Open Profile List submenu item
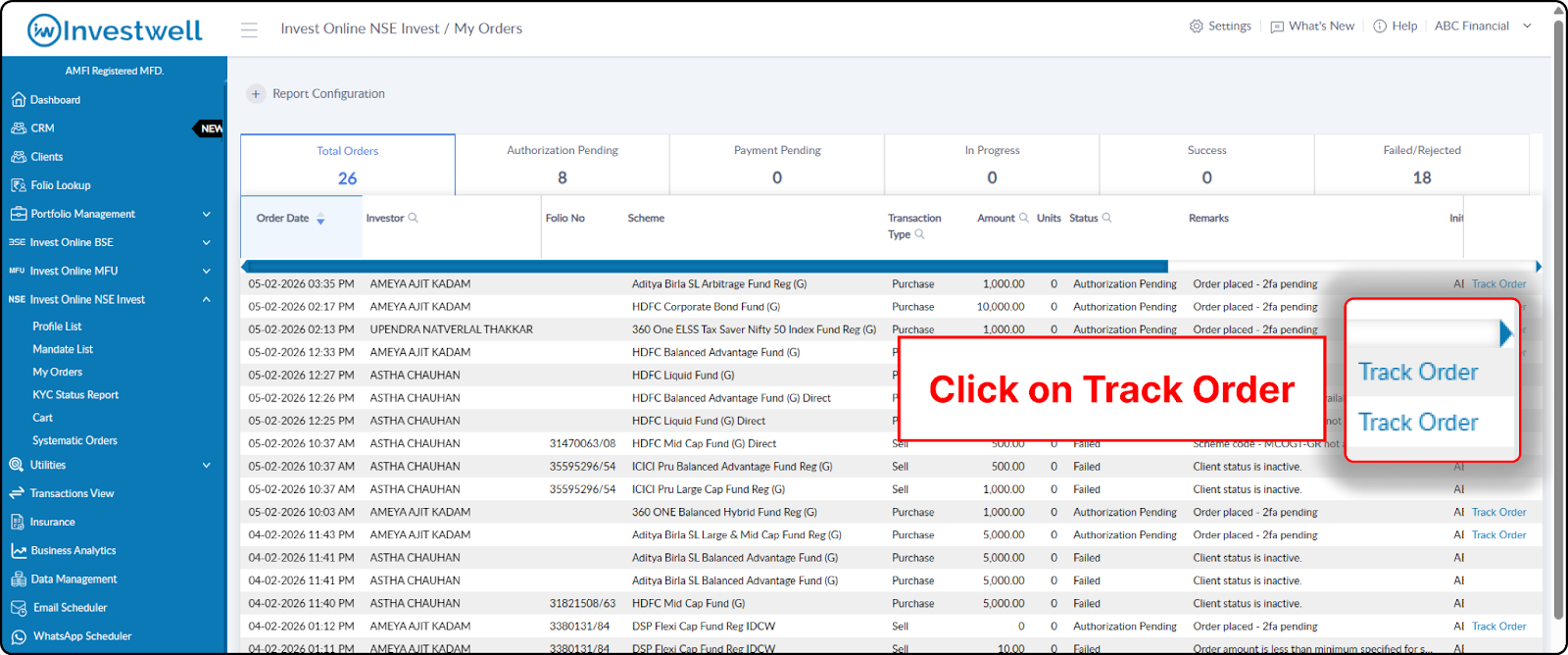 pos(57,327)
